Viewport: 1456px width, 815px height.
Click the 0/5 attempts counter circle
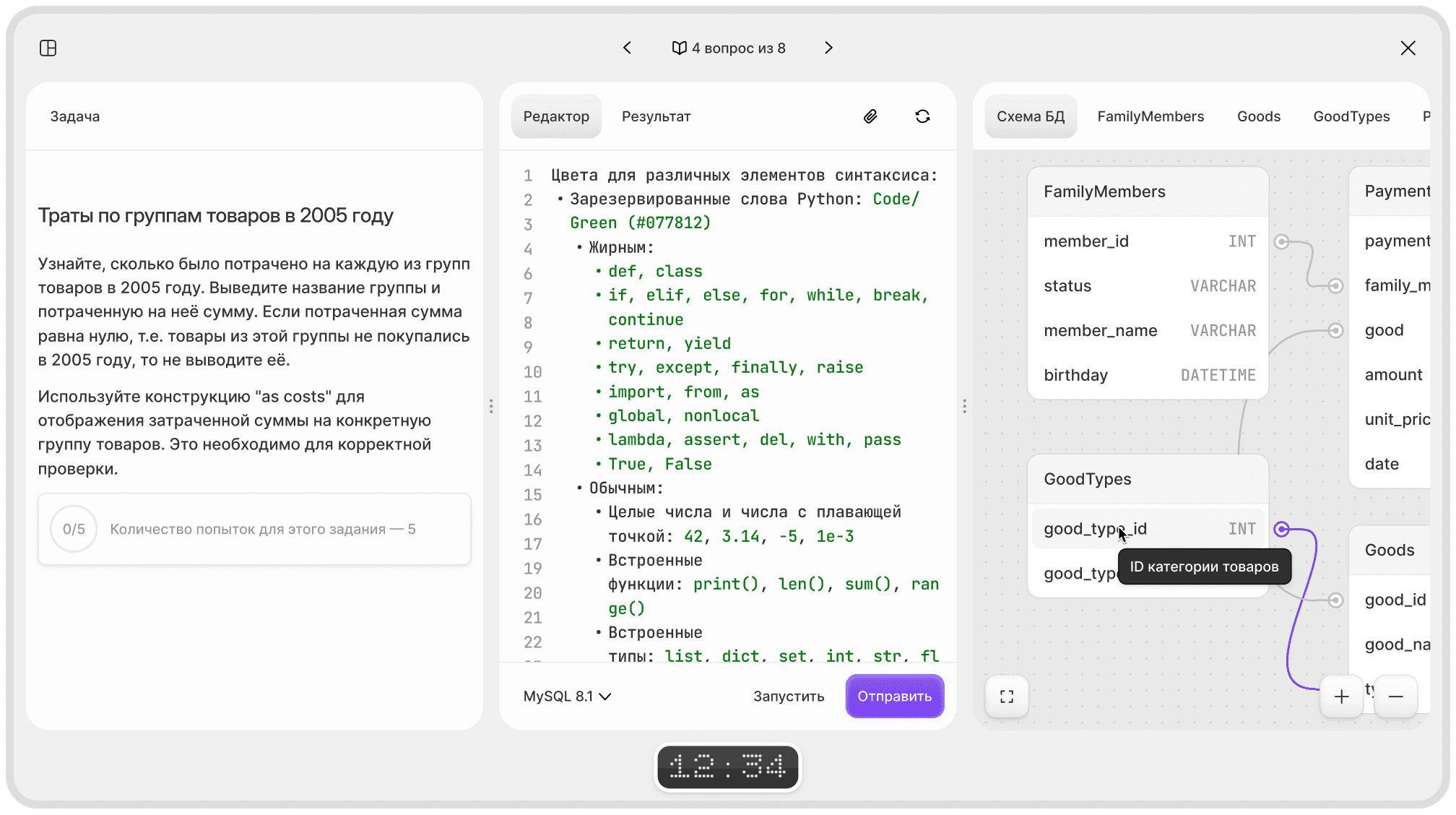[74, 529]
